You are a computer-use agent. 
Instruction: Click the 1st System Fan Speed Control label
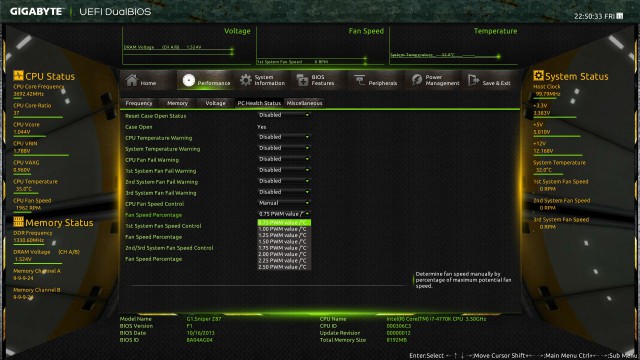(163, 226)
